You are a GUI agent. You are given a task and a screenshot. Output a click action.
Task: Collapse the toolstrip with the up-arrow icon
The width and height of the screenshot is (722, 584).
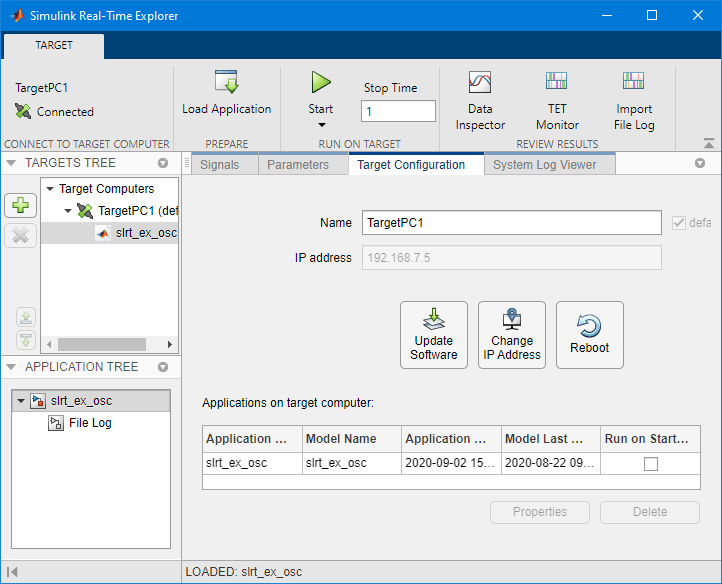pos(709,143)
